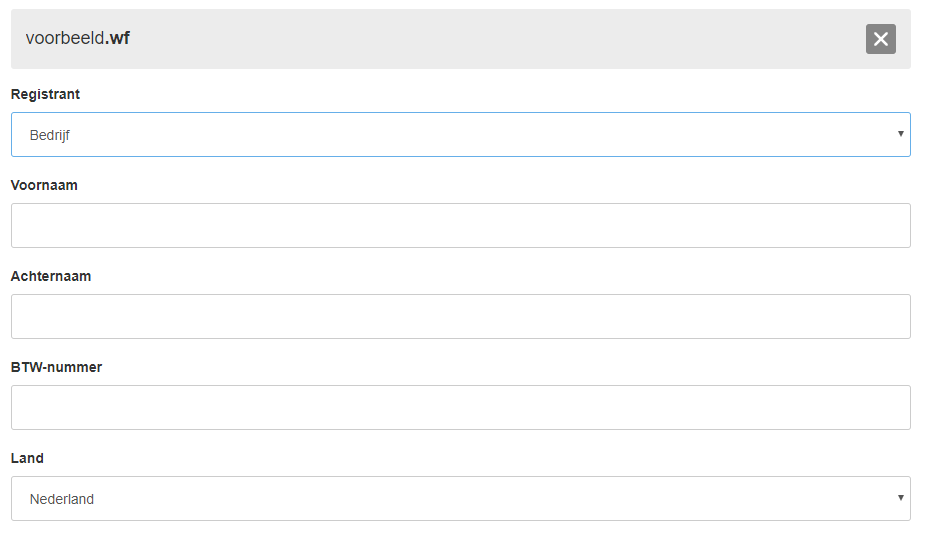This screenshot has width=928, height=539.
Task: Click the Land field label
Action: [x=27, y=459]
